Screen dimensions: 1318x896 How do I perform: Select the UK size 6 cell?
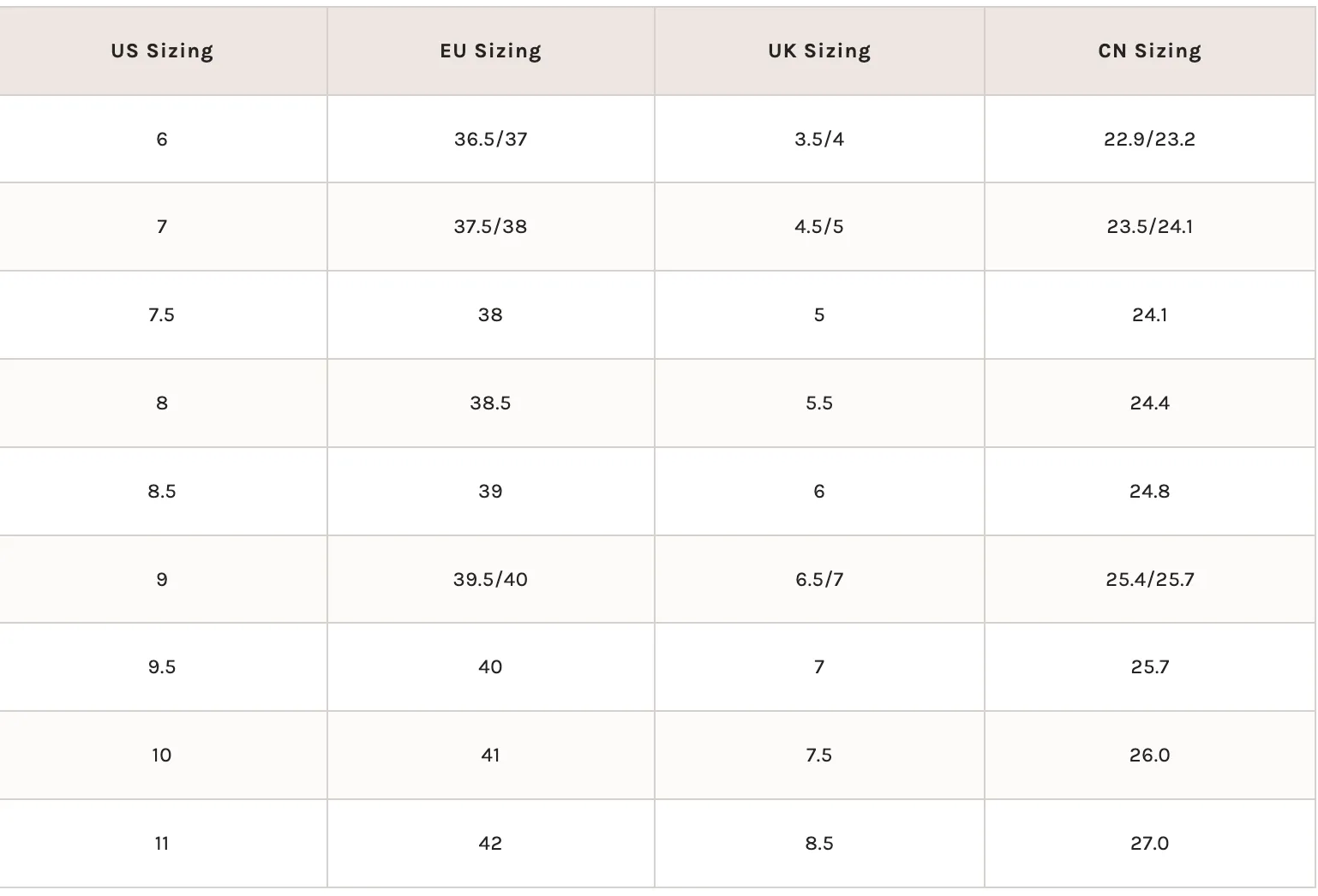tap(820, 492)
